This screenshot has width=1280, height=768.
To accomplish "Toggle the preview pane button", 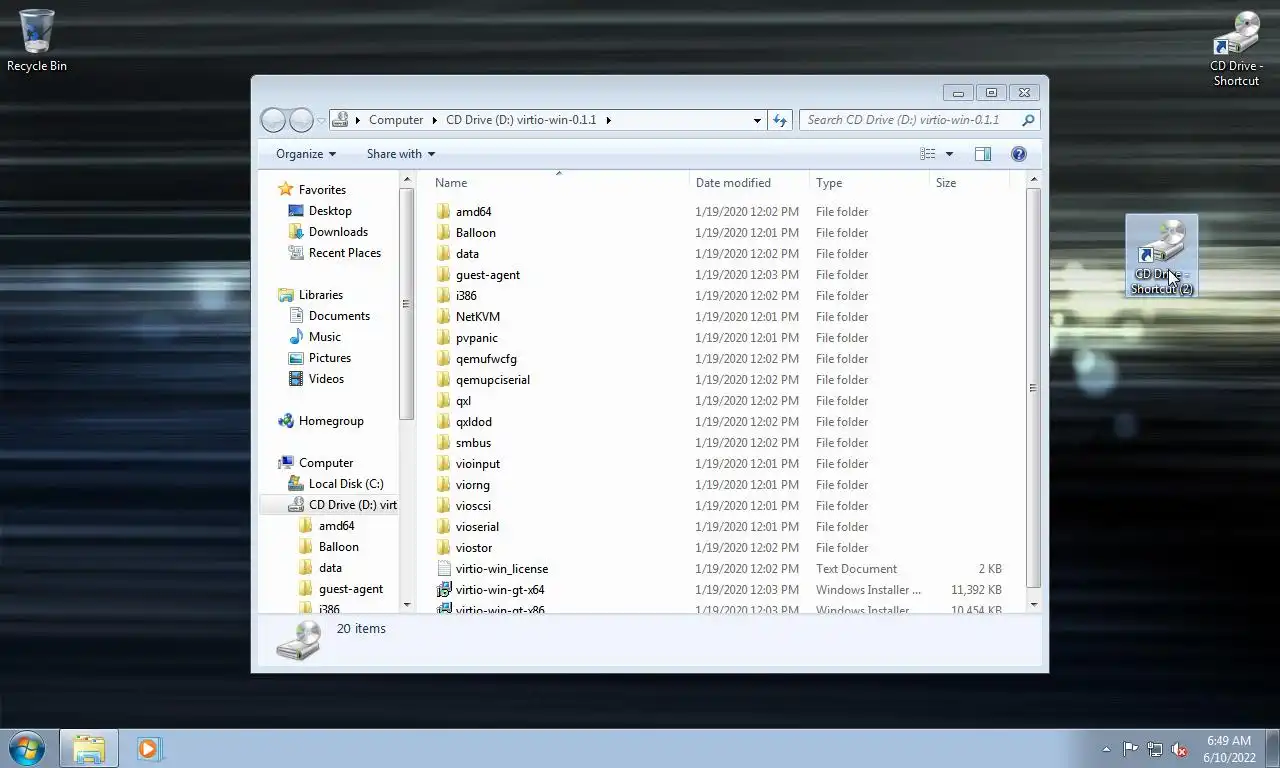I will tap(983, 154).
